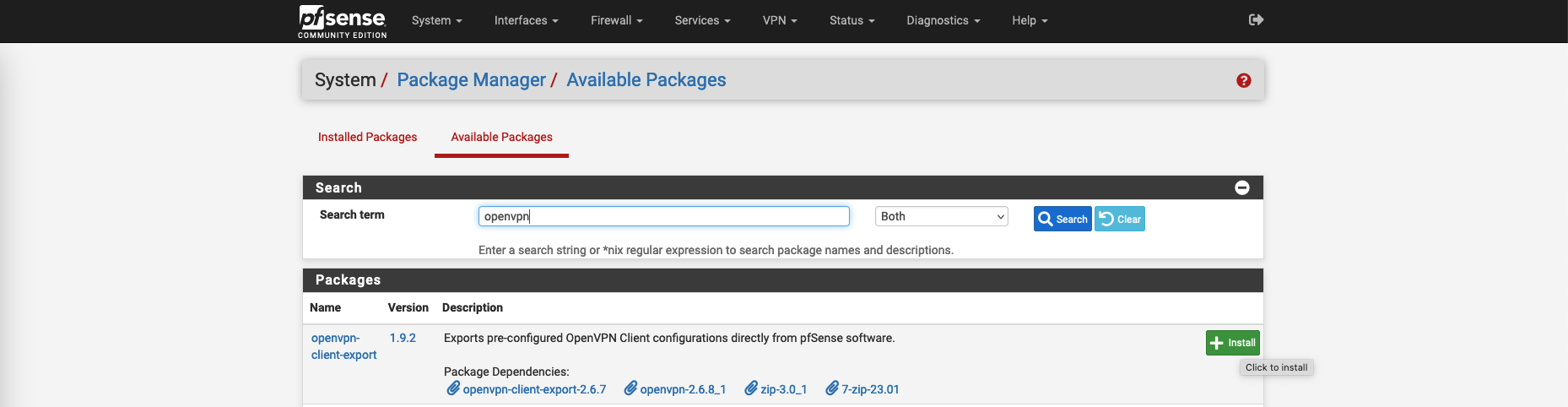This screenshot has height=407, width=1568.
Task: Install the openvpn-client-export package
Action: point(1232,343)
